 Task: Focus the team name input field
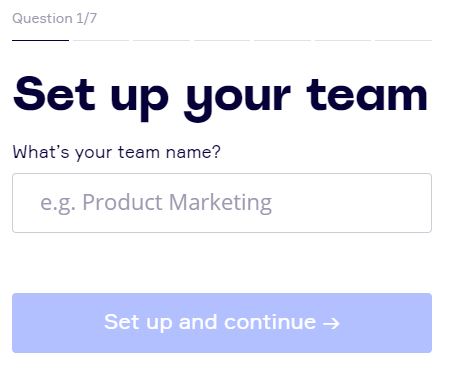pyautogui.click(x=222, y=203)
